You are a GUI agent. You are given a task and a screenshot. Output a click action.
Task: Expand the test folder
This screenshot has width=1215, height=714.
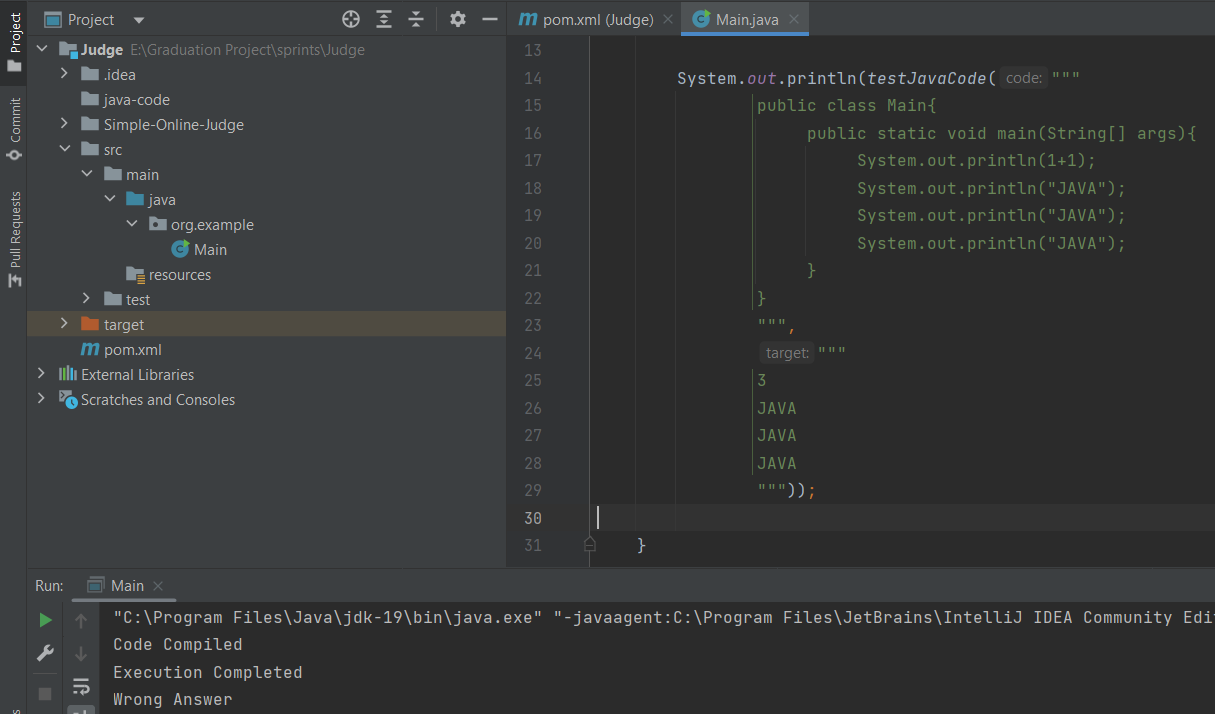point(87,299)
